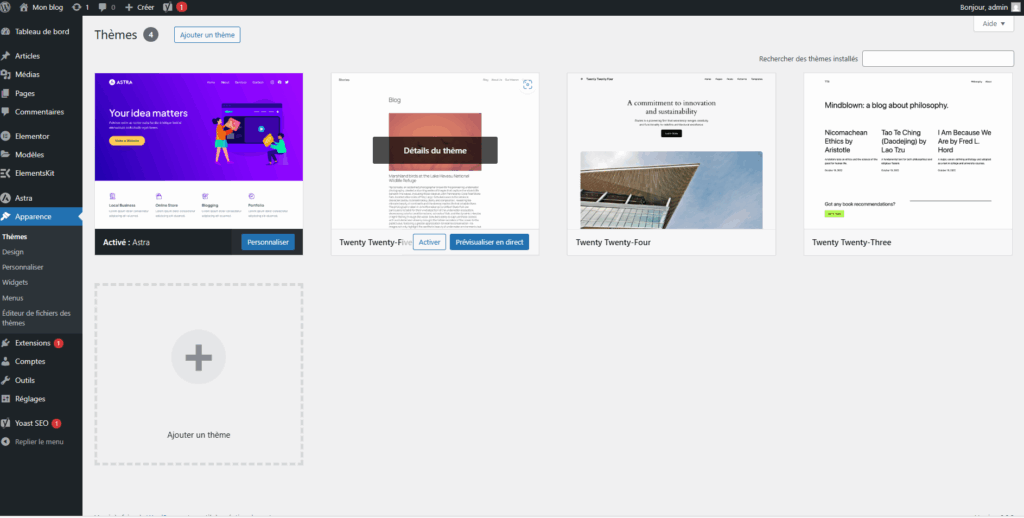Click Prévisualiser en direct button

[x=489, y=242]
